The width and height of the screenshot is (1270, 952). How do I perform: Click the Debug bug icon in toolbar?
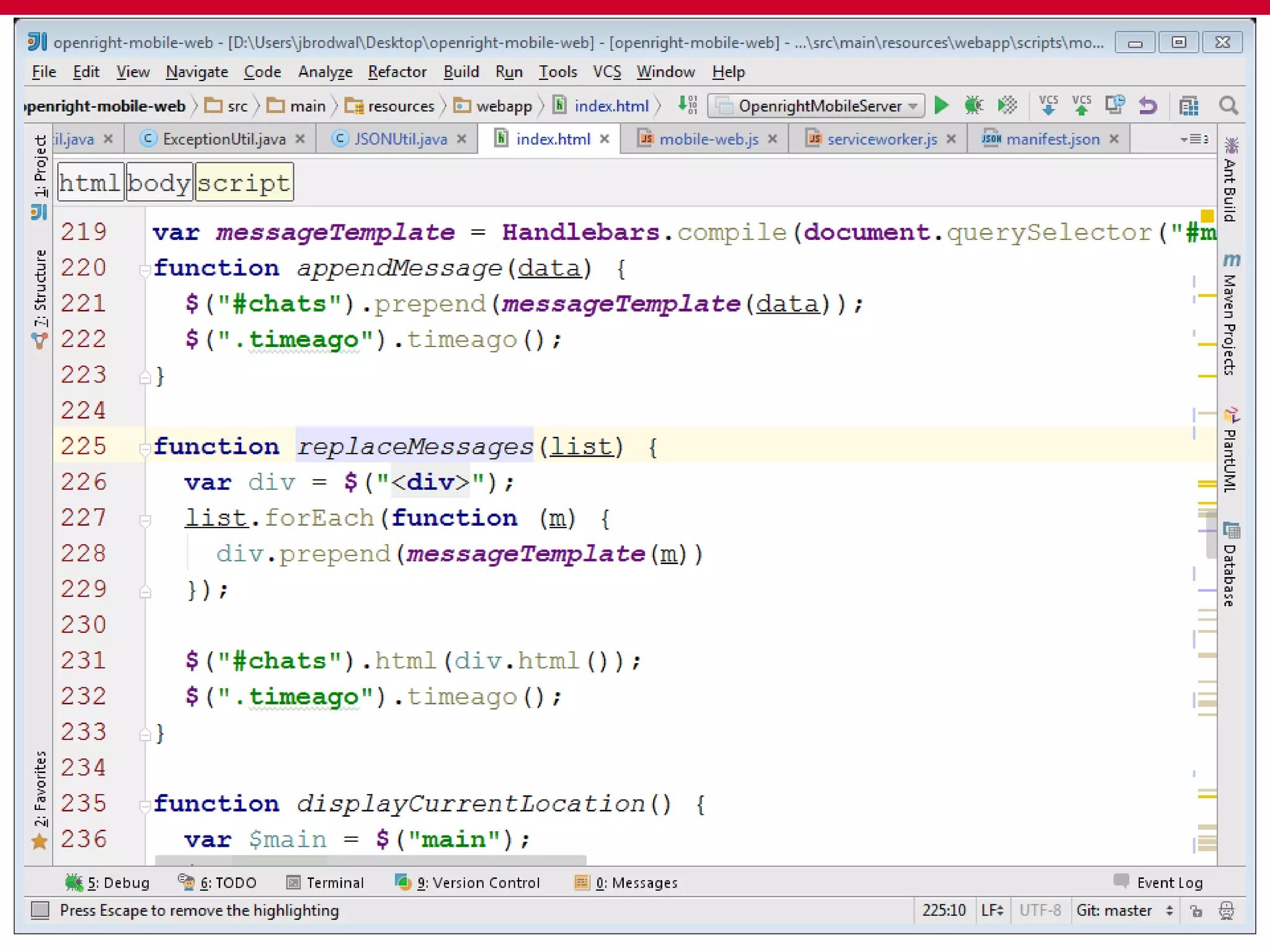click(974, 106)
